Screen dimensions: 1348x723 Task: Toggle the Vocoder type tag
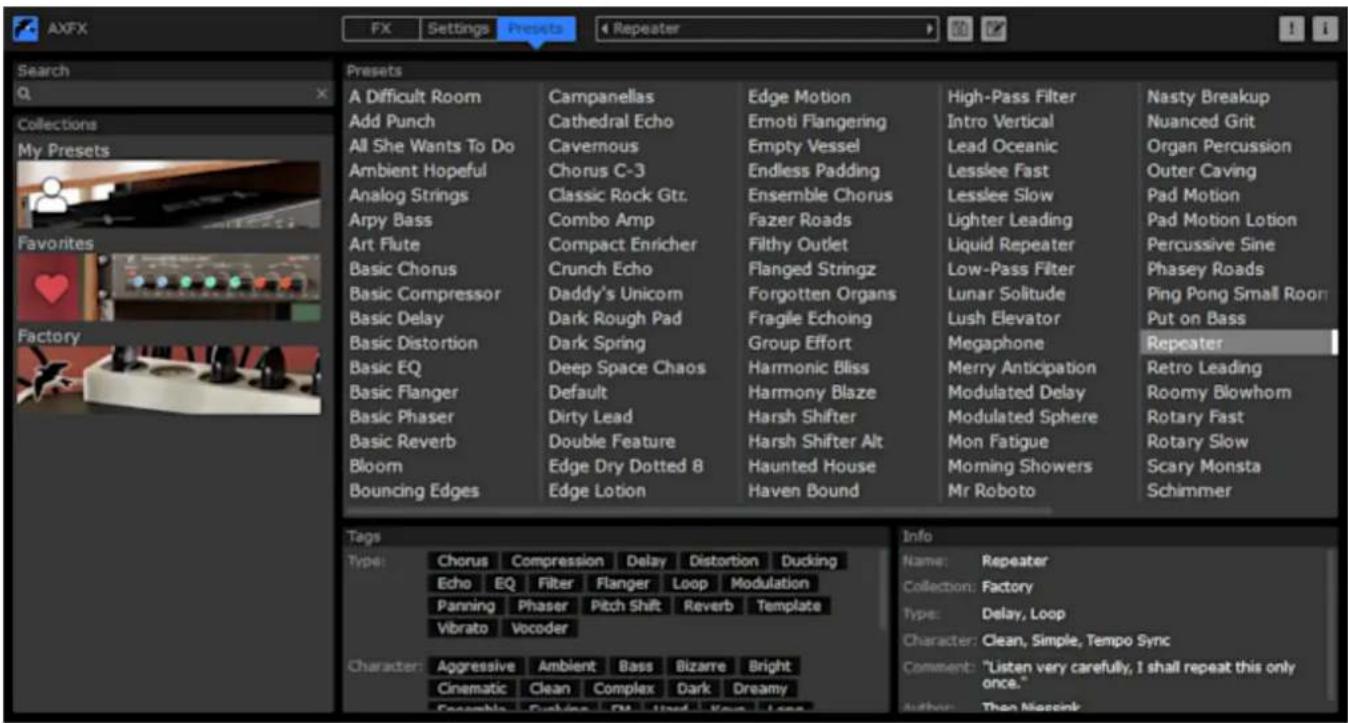(539, 629)
